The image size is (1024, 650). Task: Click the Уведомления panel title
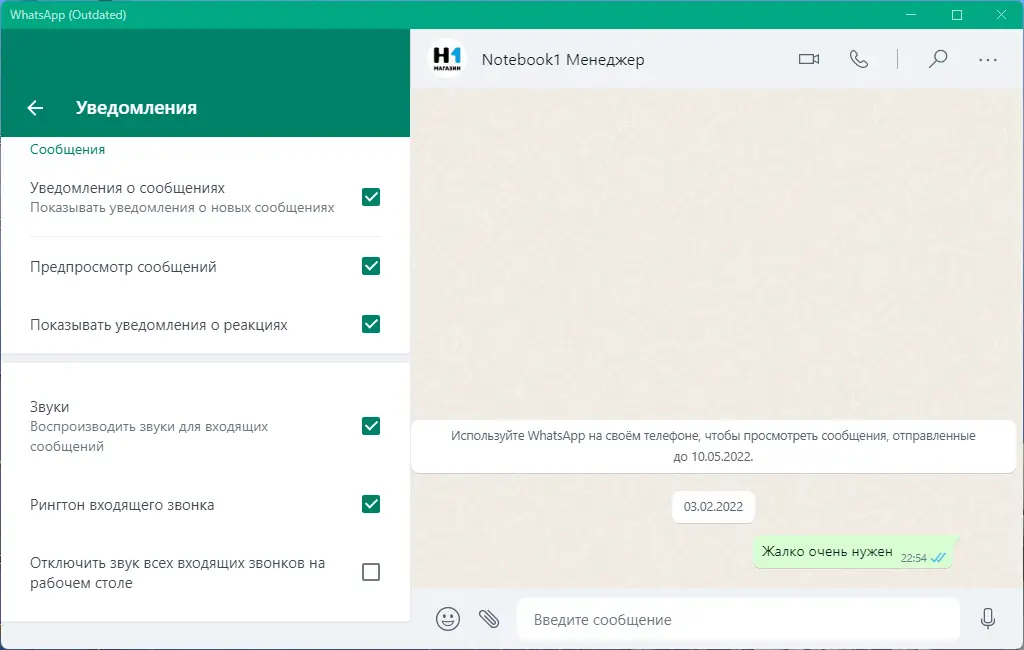pyautogui.click(x=136, y=108)
